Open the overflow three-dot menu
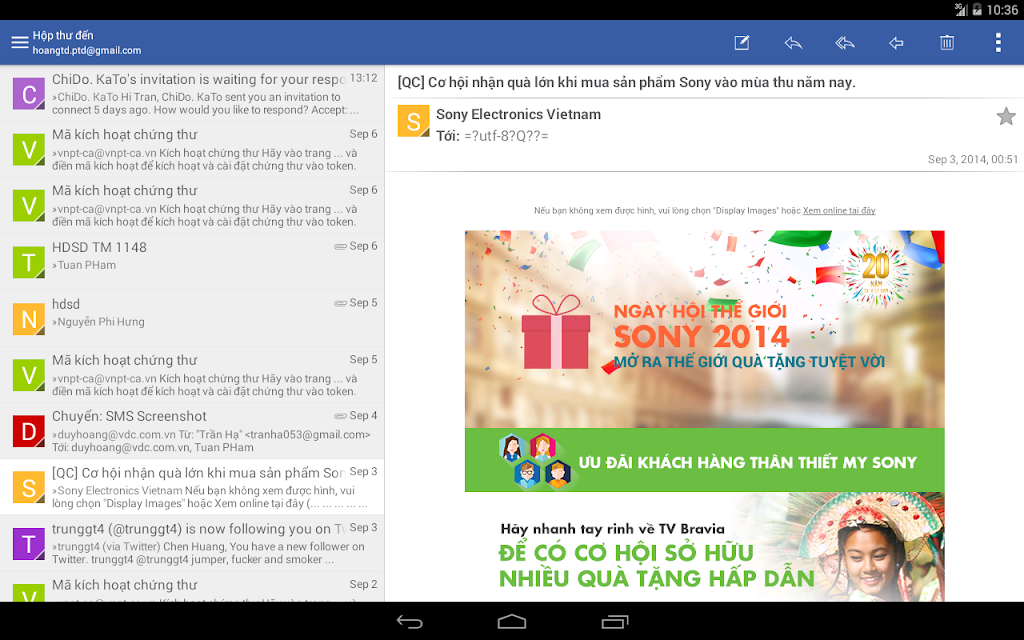Viewport: 1024px width, 640px height. click(998, 43)
